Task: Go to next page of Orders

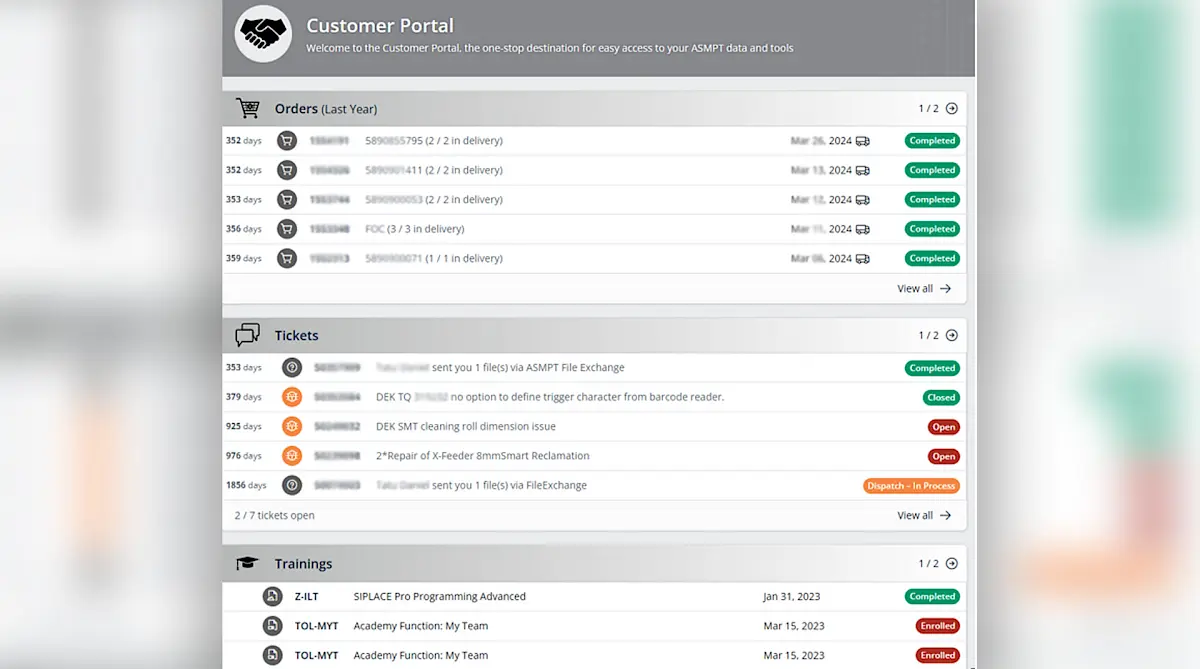Action: click(x=951, y=109)
